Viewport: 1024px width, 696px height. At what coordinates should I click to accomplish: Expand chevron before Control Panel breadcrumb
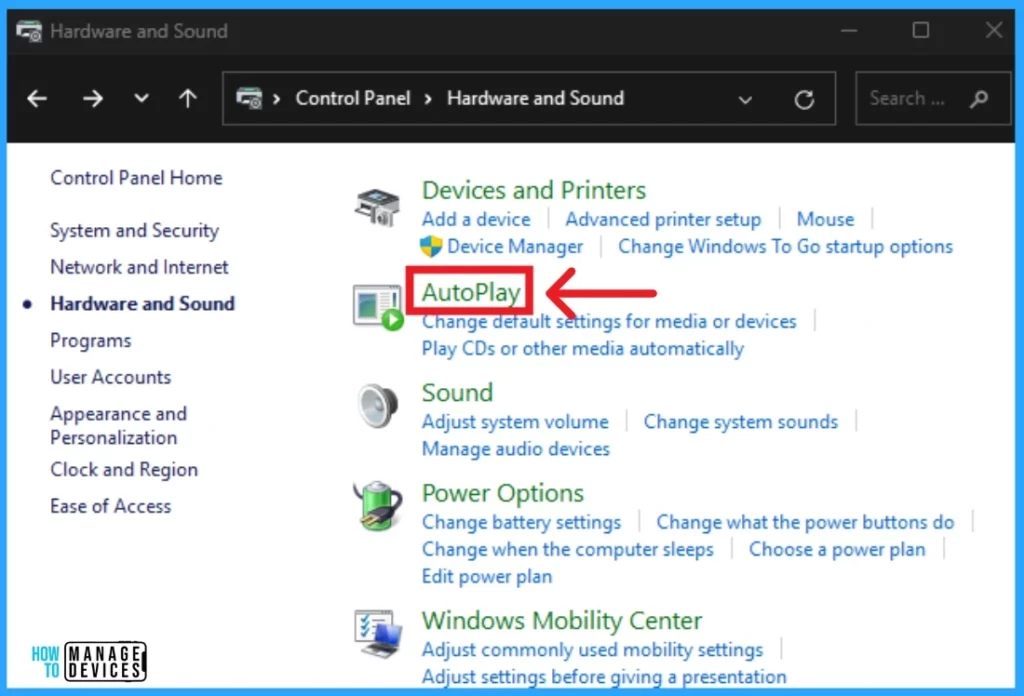(x=277, y=99)
